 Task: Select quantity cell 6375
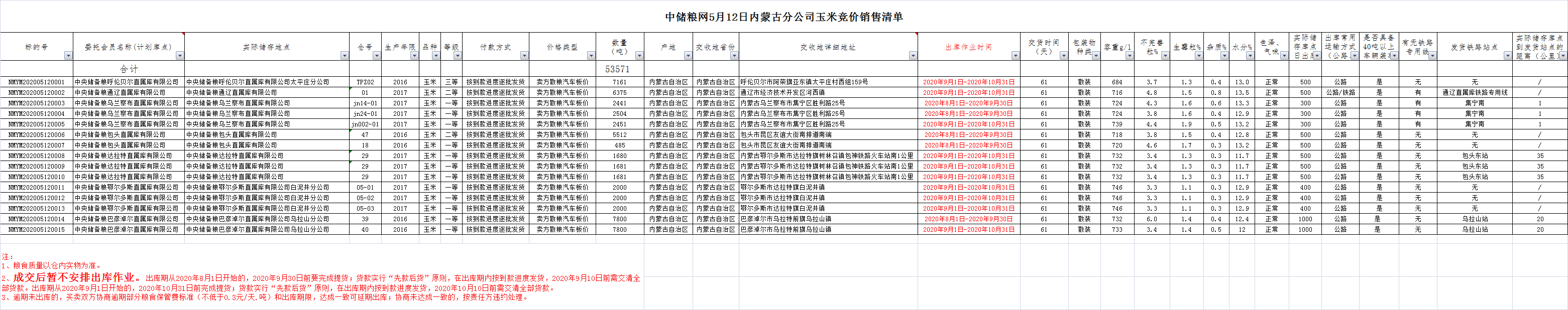click(620, 92)
